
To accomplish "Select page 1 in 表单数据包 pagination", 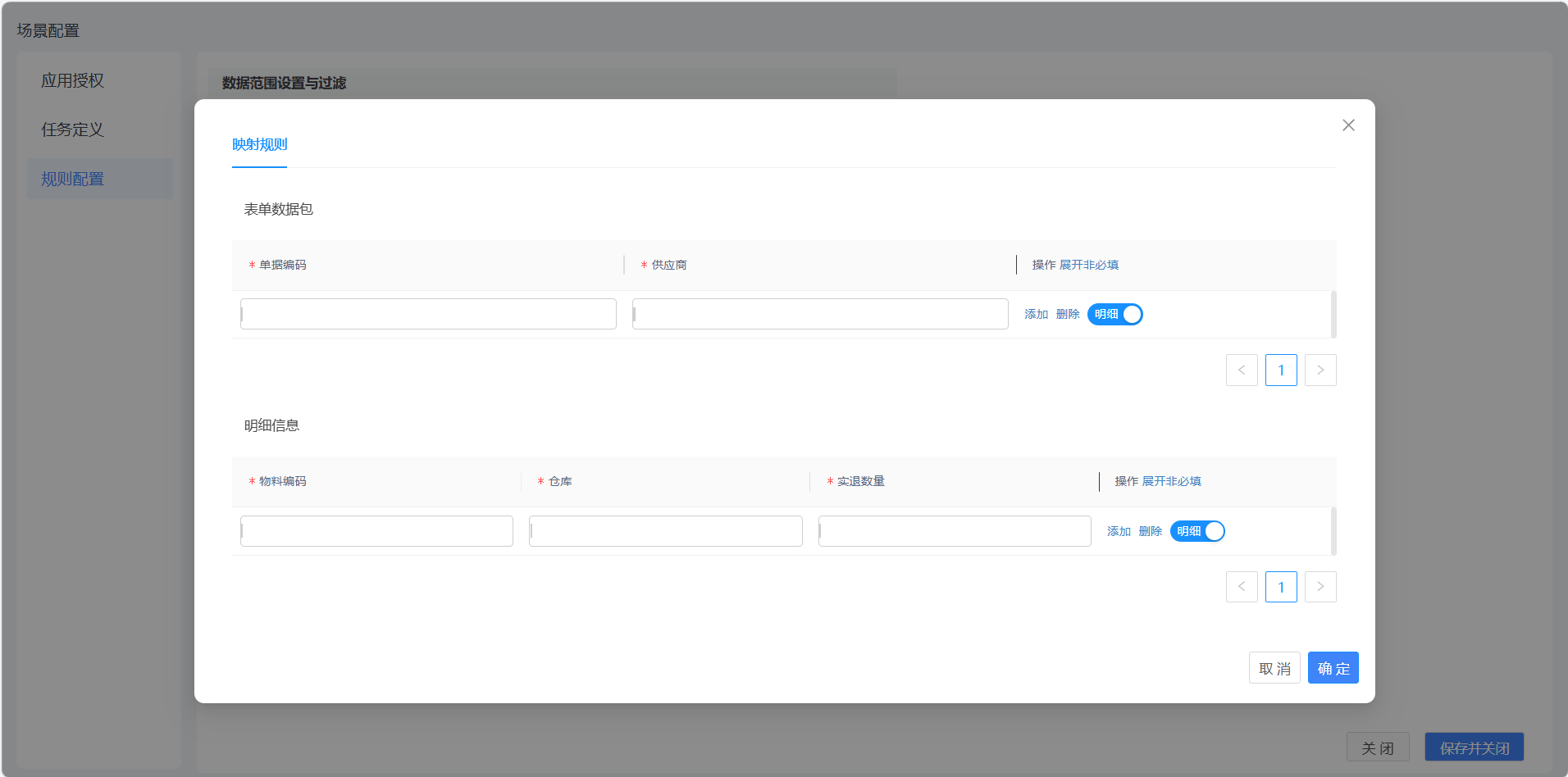I will pos(1281,370).
